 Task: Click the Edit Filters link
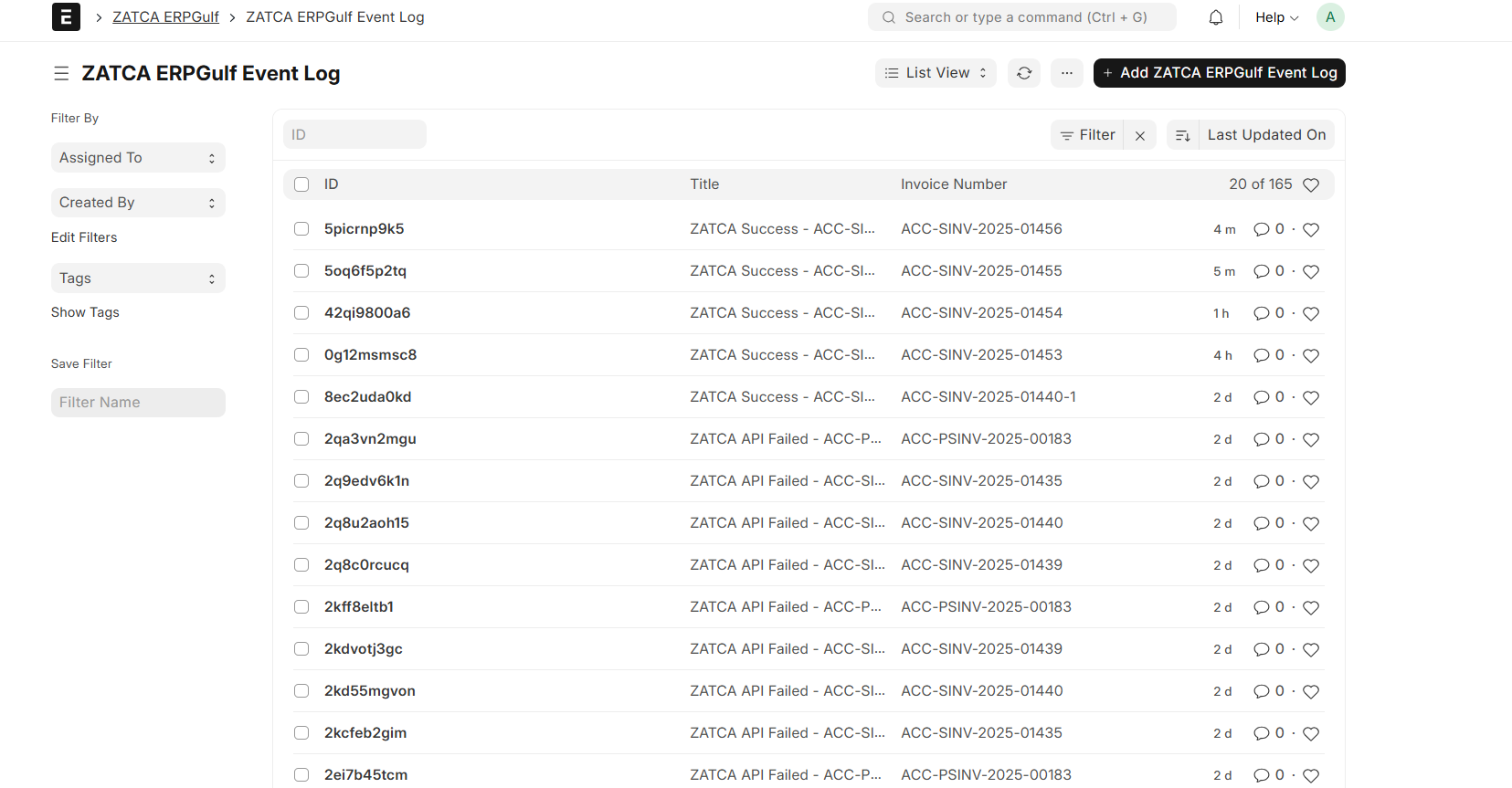point(84,237)
